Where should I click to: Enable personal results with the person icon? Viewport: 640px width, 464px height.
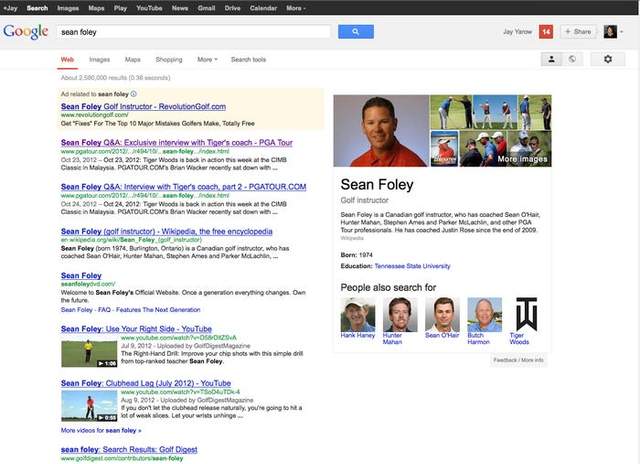tap(551, 60)
